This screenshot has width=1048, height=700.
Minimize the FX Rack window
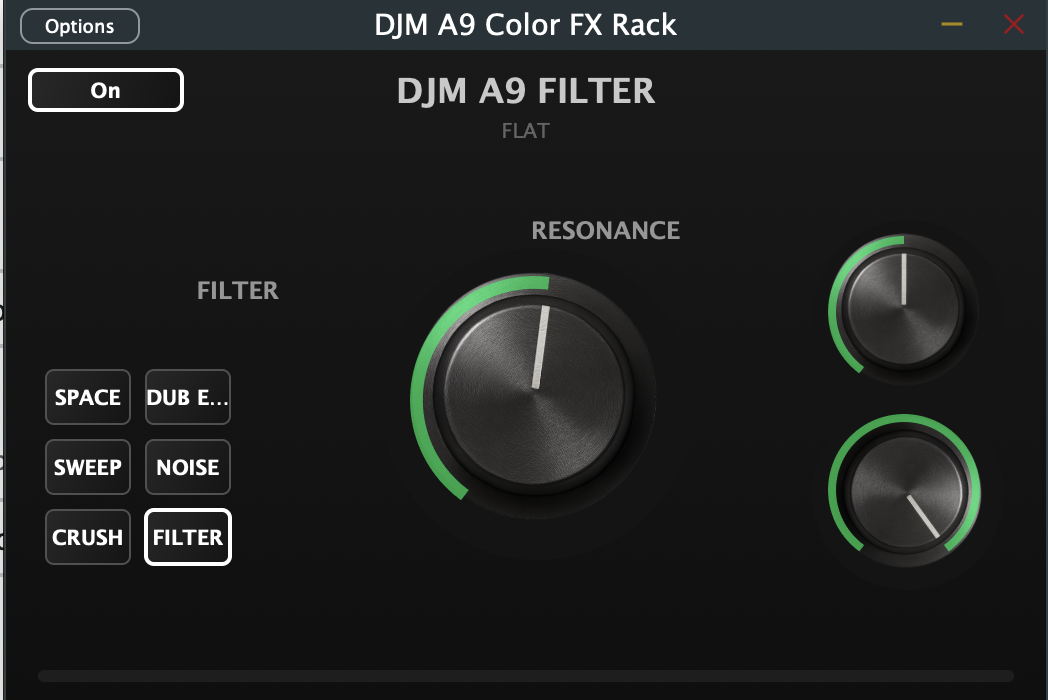(x=952, y=25)
